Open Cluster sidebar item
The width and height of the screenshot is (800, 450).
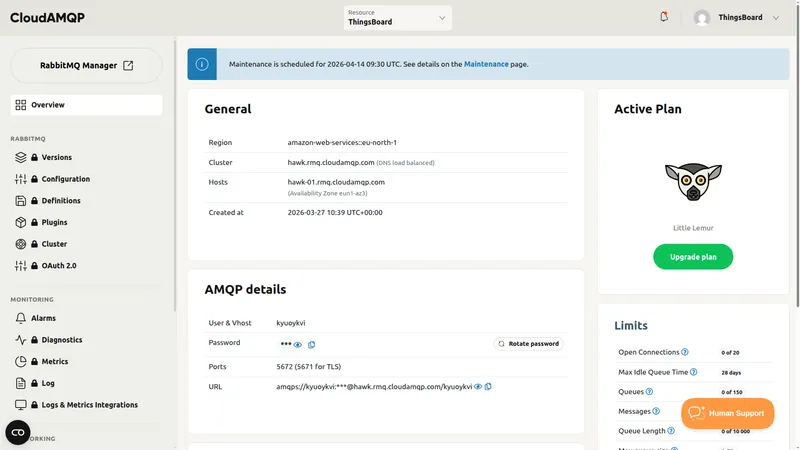[x=54, y=244]
